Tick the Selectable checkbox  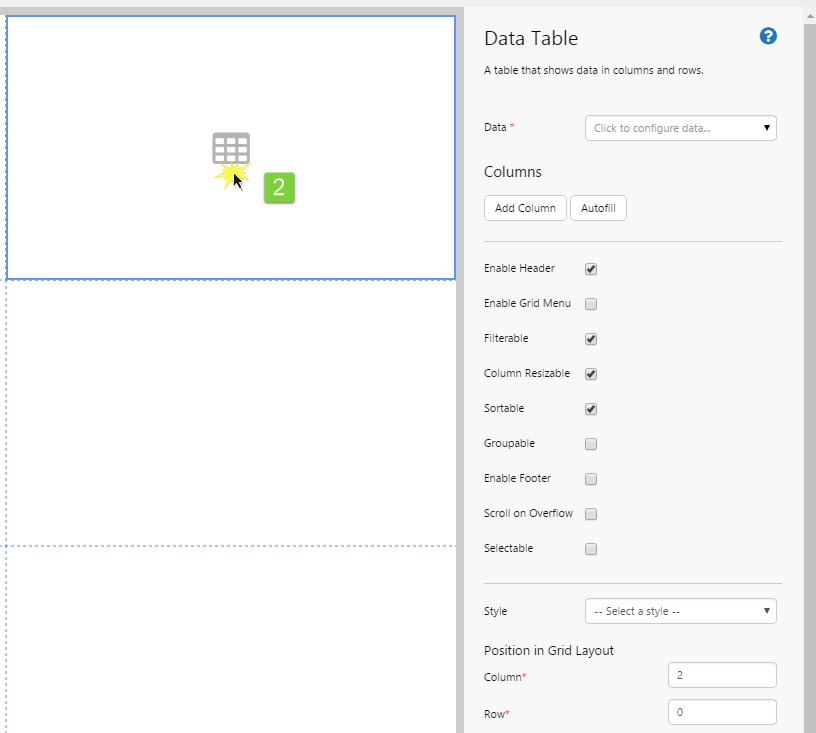pyautogui.click(x=591, y=549)
